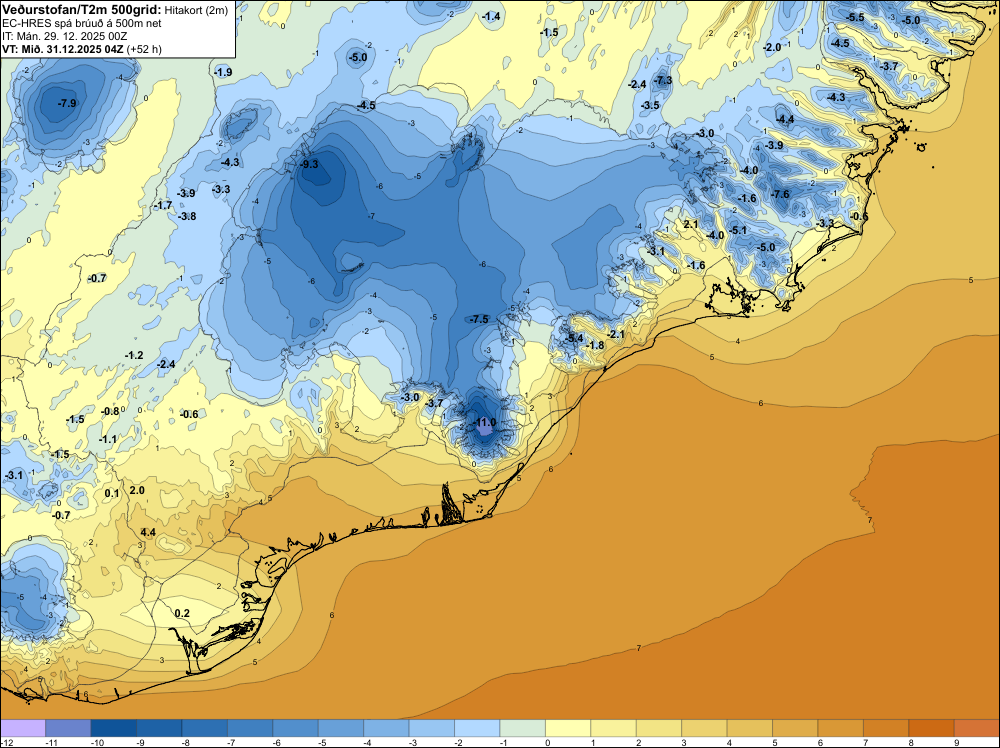1000x748 pixels.
Task: Click the -1.7 temperature label
Action: [163, 205]
